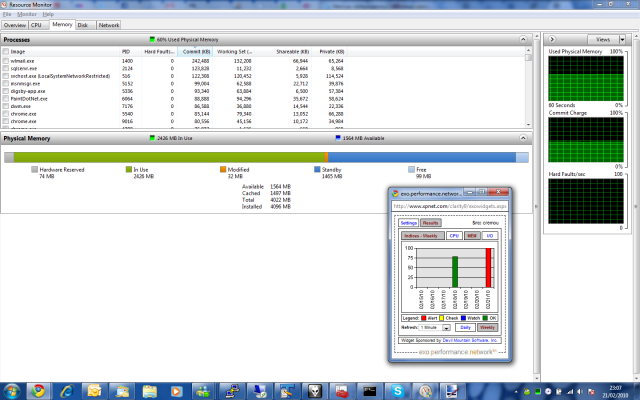Viewport: 640px width, 400px height.
Task: Toggle the select-all Image header checkbox
Action: click(6, 51)
